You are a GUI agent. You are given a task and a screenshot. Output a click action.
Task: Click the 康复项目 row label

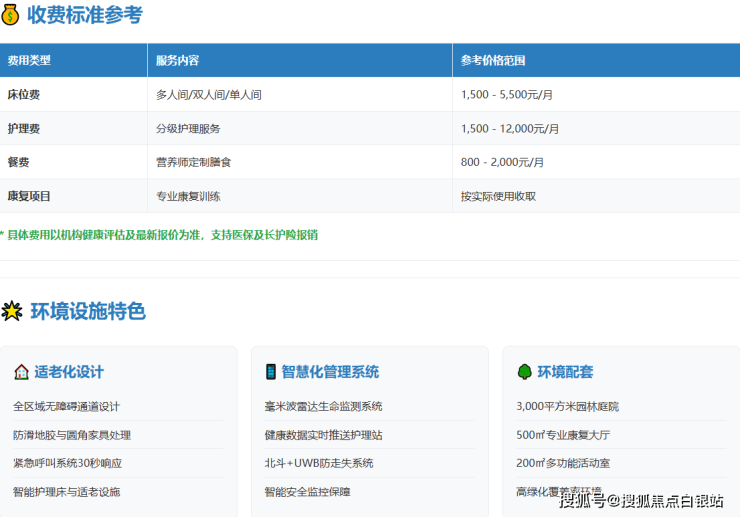coord(29,196)
